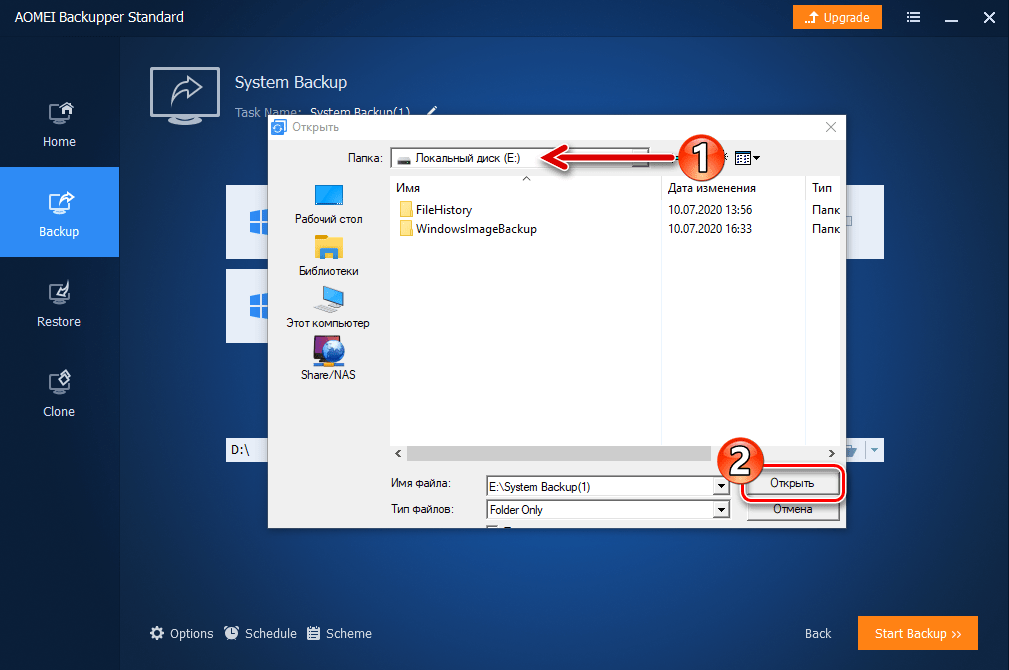Open the AOMEI main menu list icon
Screen dimensions: 1009x670
click(x=913, y=17)
